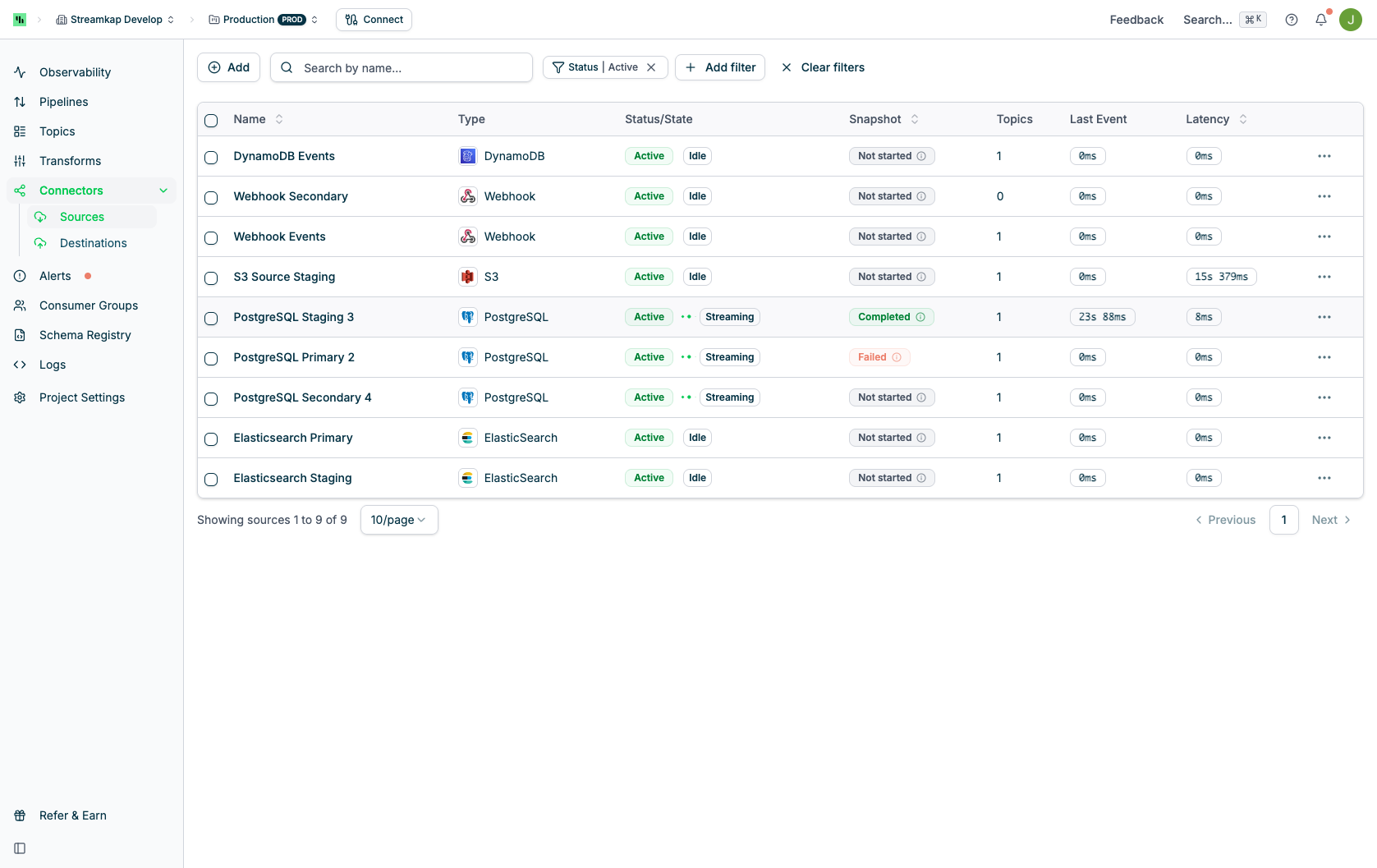The image size is (1377, 868).
Task: Click the Connect button
Action: [374, 20]
